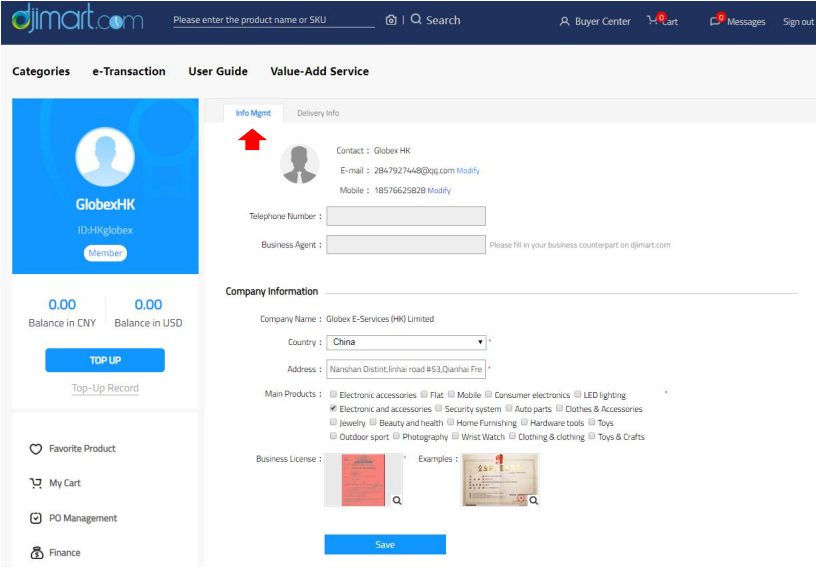Click the camera image search icon
Screen dimensions: 818x574
point(391,20)
